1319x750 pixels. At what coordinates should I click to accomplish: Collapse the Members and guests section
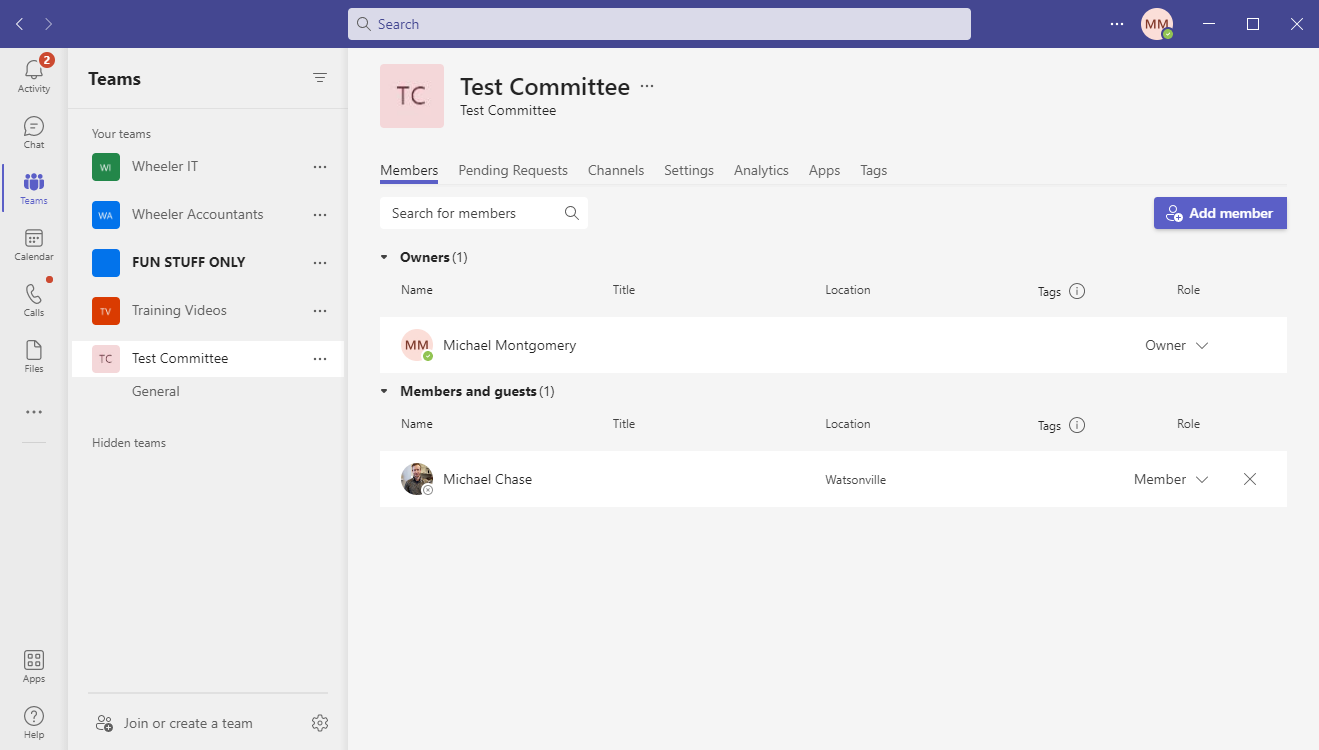point(384,391)
